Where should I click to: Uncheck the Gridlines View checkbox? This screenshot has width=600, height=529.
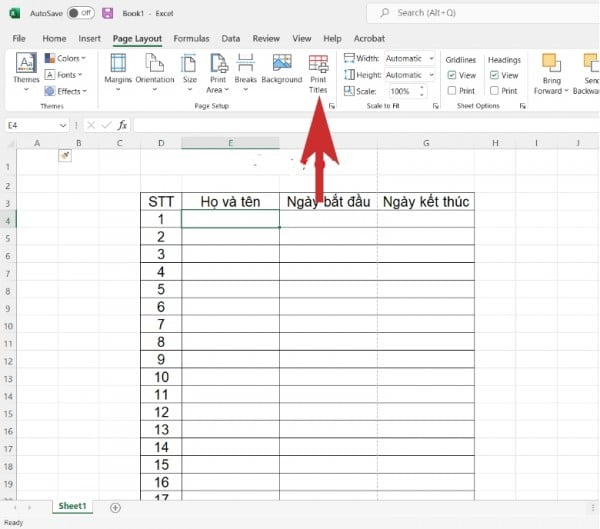(x=452, y=75)
